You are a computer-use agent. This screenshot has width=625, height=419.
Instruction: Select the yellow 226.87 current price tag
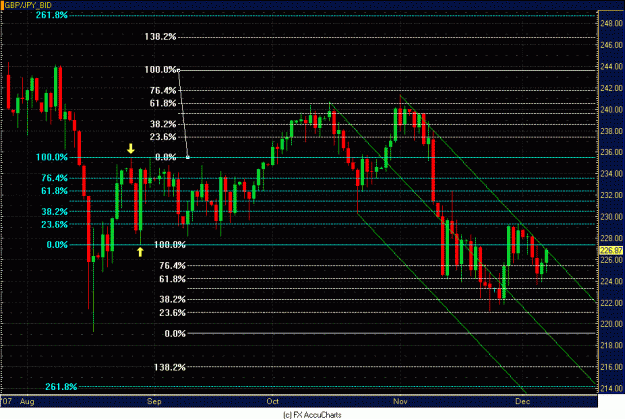click(611, 250)
